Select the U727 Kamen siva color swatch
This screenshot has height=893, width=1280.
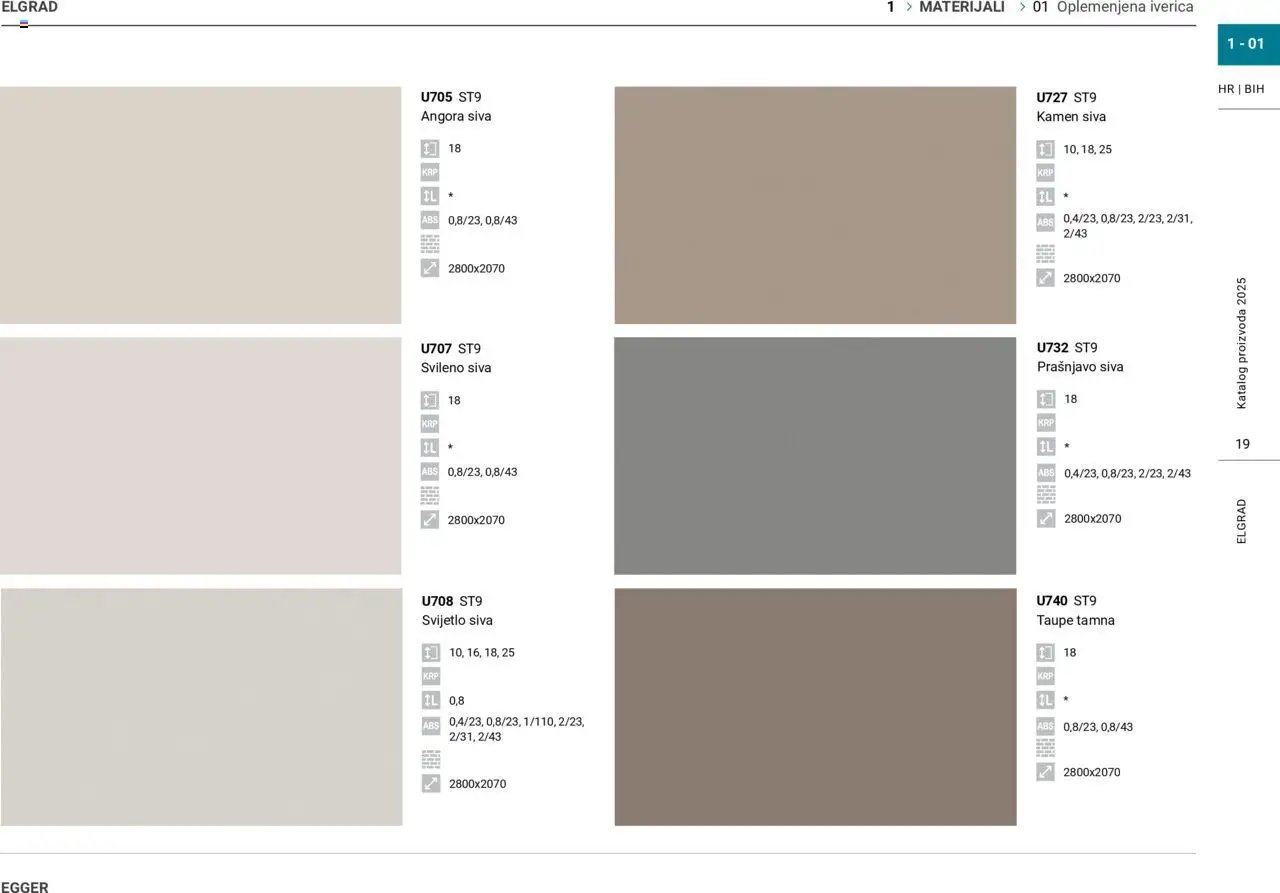tap(815, 204)
